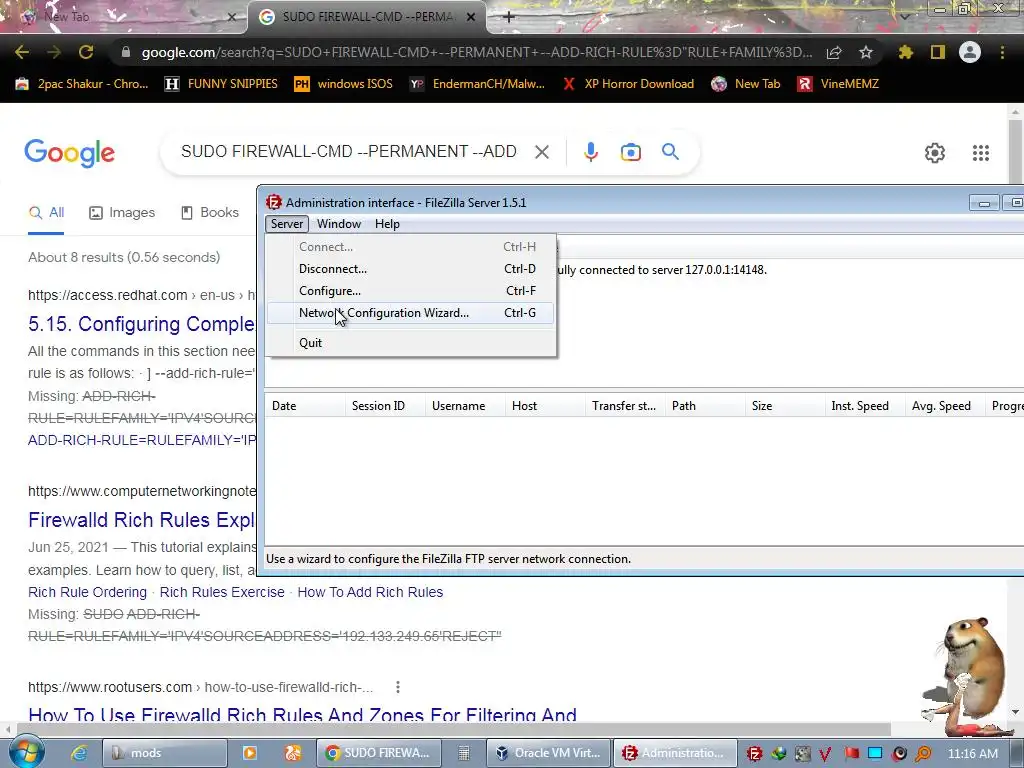Open the Firewalld Rich Rules Expl... result
The height and width of the screenshot is (768, 1024).
point(142,520)
